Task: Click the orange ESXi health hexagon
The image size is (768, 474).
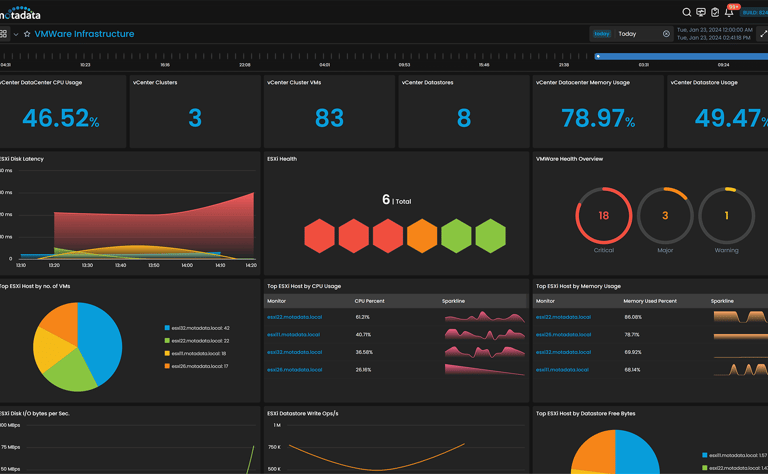Action: click(422, 236)
